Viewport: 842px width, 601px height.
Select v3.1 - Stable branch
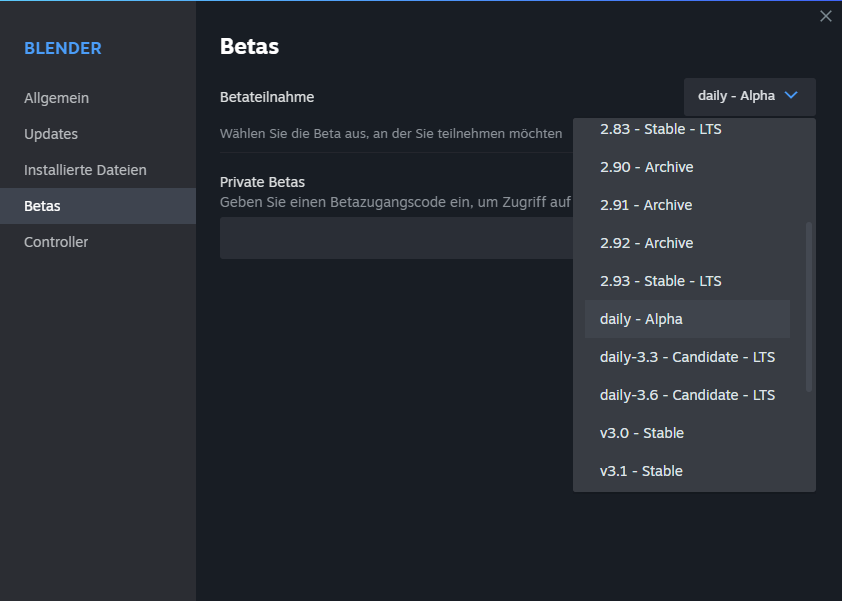687,471
